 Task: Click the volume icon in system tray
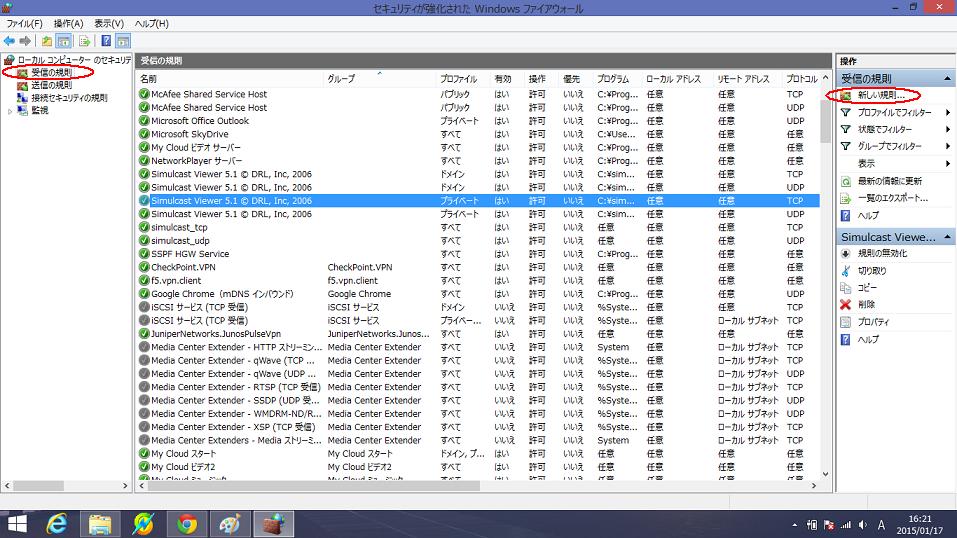pyautogui.click(x=862, y=525)
